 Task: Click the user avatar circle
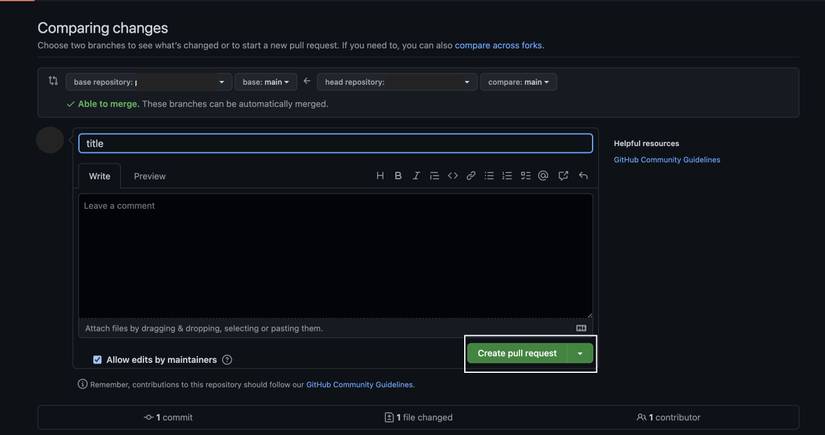click(50, 140)
